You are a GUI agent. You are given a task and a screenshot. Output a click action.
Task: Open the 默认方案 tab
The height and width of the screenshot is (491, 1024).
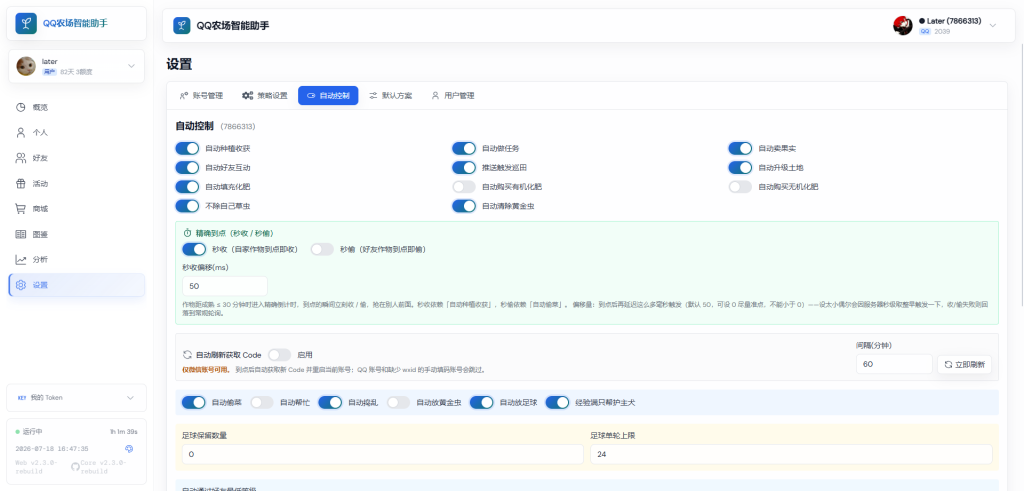point(391,95)
